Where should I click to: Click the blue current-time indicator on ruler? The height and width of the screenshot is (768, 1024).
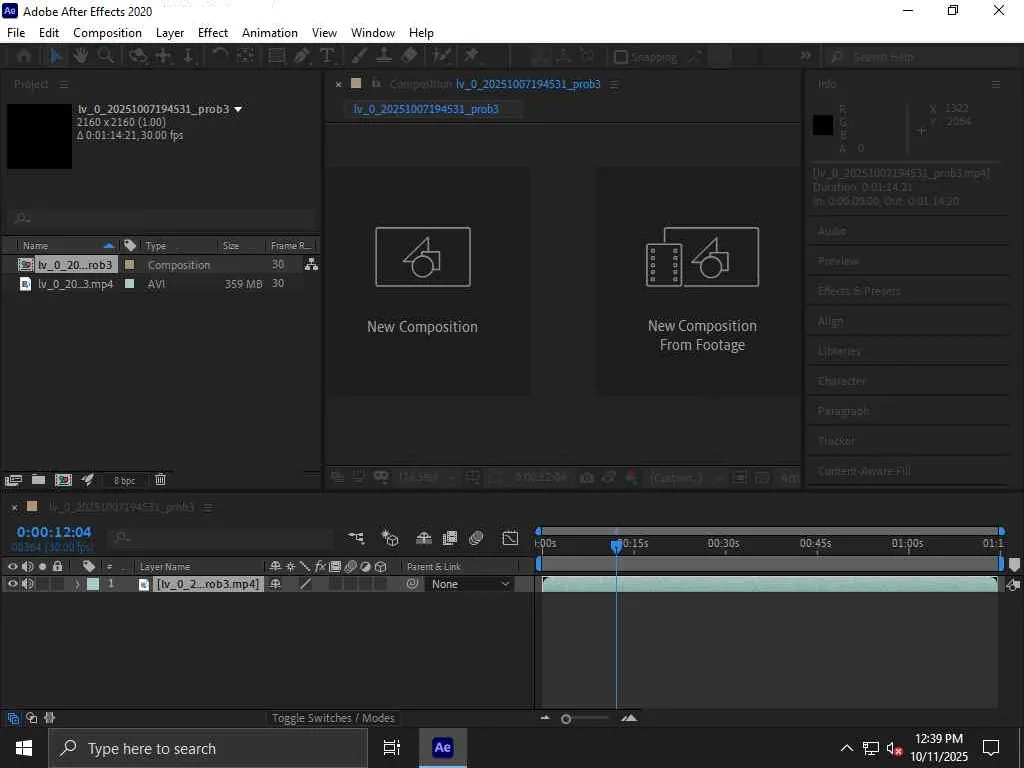(616, 545)
